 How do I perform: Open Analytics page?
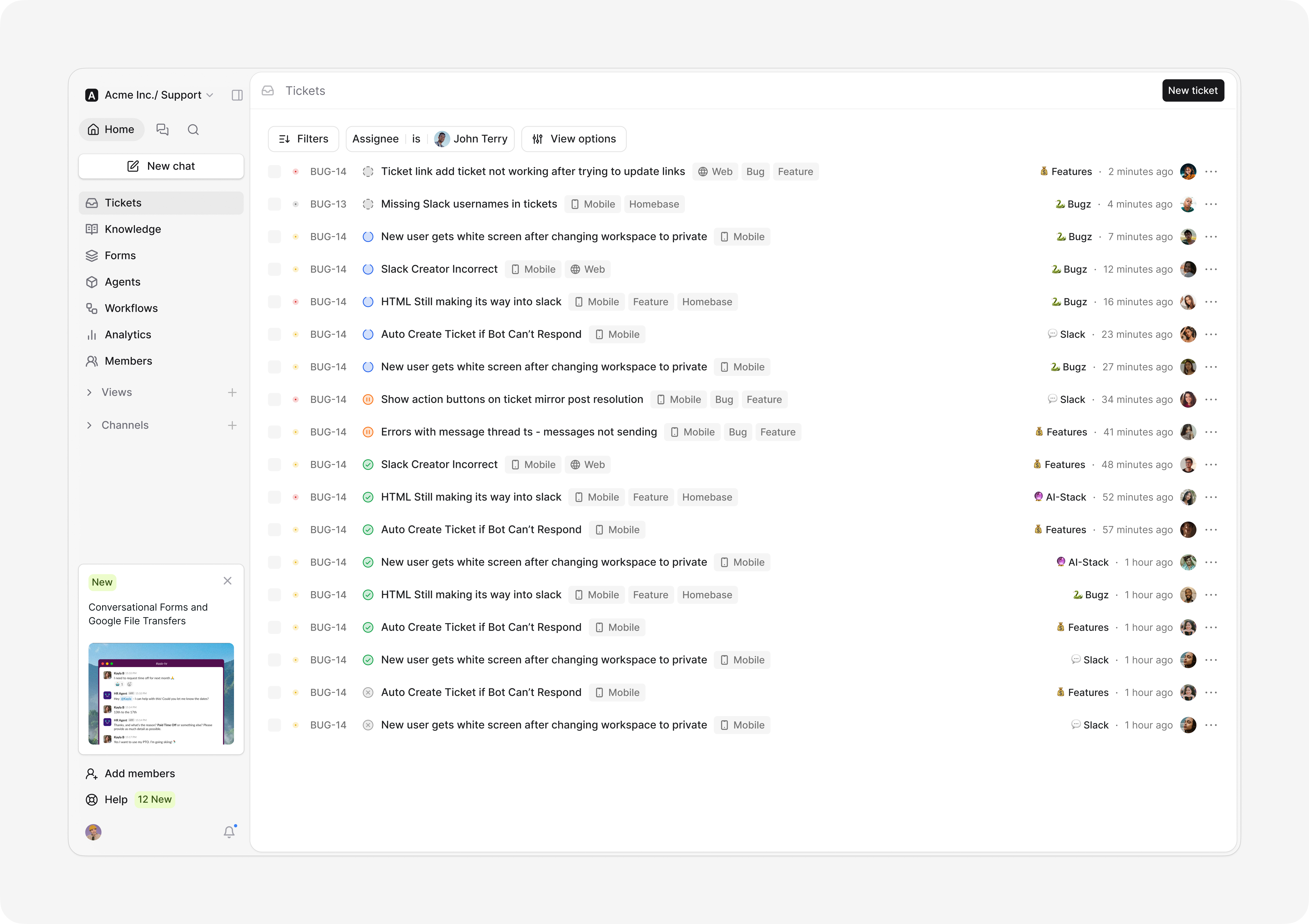[161, 335]
